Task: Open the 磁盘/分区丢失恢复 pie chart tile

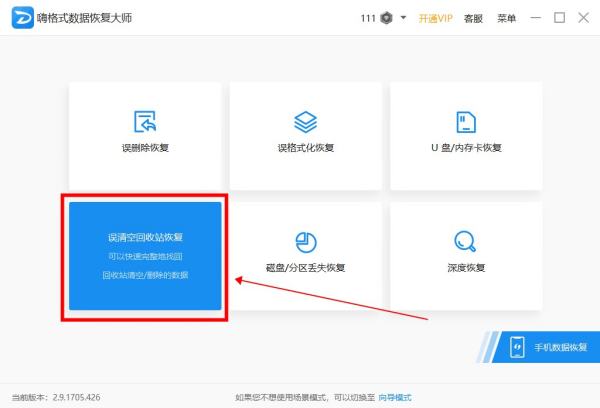Action: coord(305,254)
